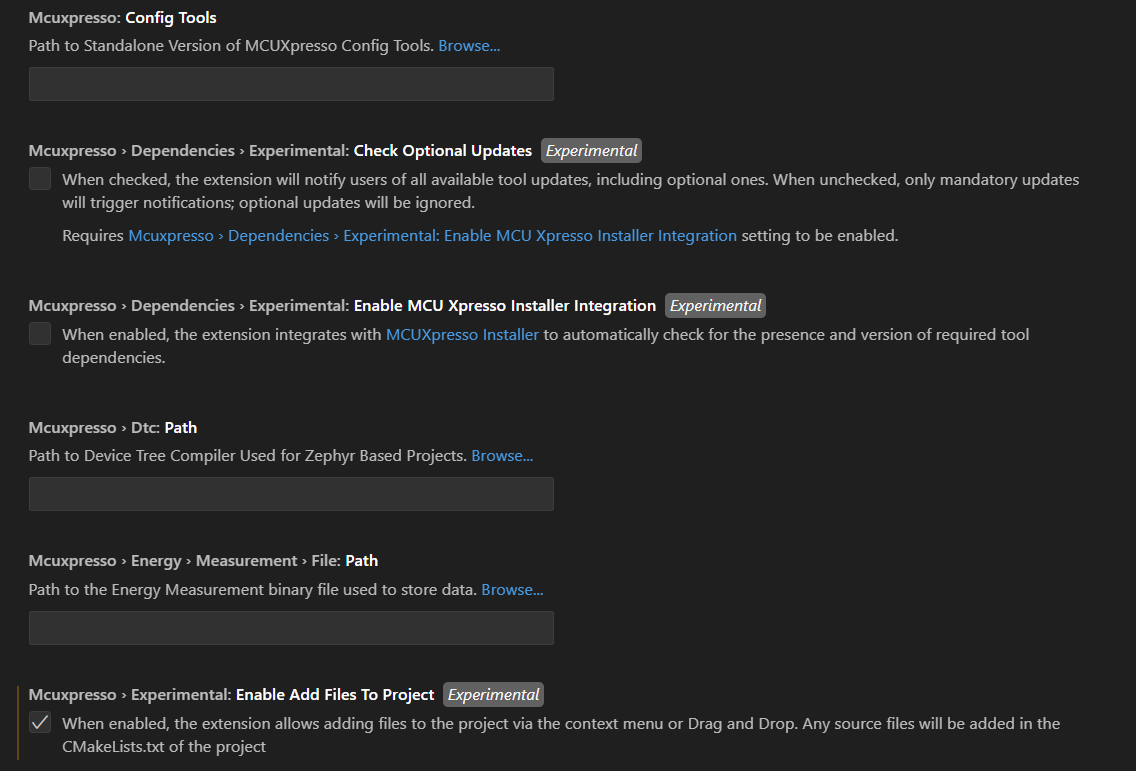Enable MCU Xpresso Installer Integration checkbox

click(39, 333)
